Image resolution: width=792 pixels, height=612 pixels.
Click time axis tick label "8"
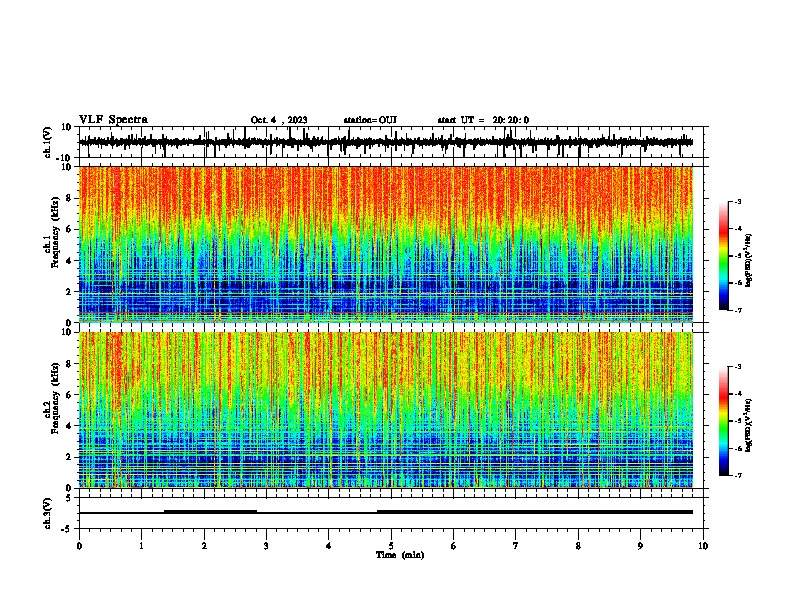[x=578, y=546]
